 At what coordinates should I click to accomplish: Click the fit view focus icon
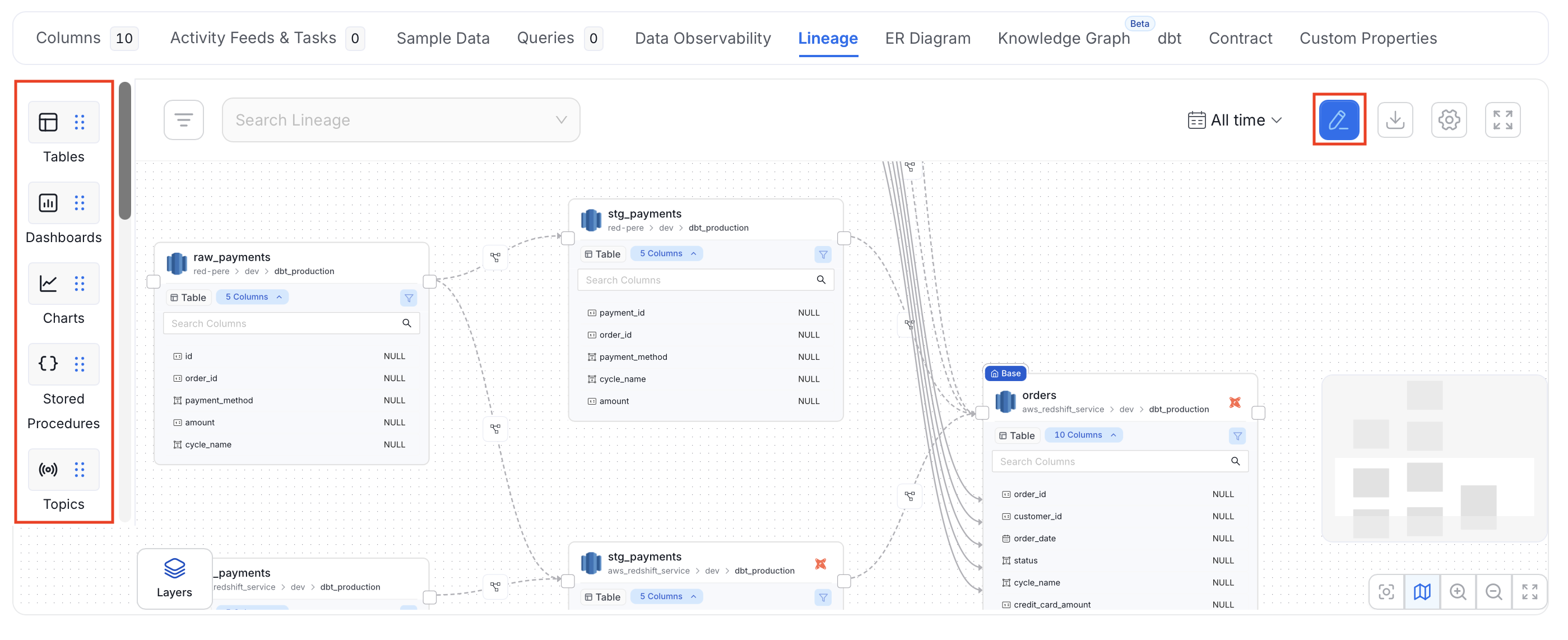click(1386, 592)
